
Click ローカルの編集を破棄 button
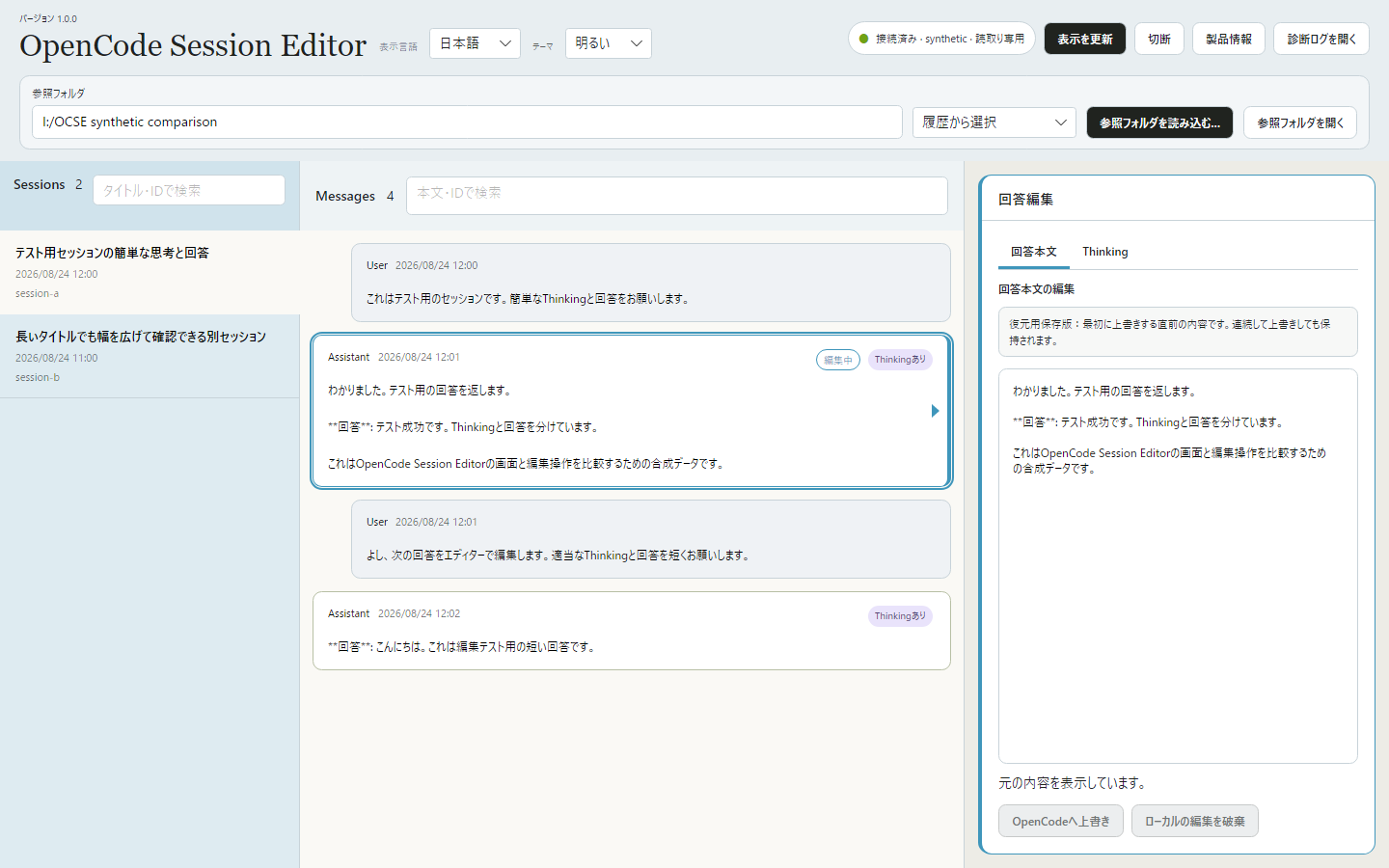click(x=1195, y=821)
